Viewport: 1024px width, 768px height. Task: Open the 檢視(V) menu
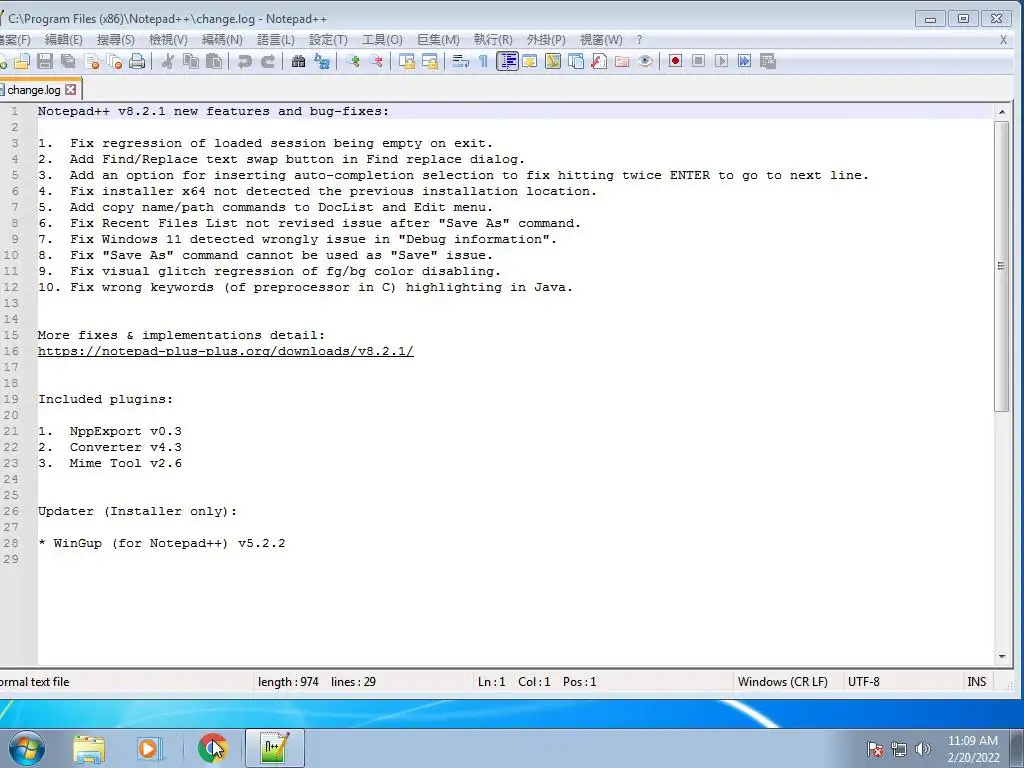click(x=168, y=40)
